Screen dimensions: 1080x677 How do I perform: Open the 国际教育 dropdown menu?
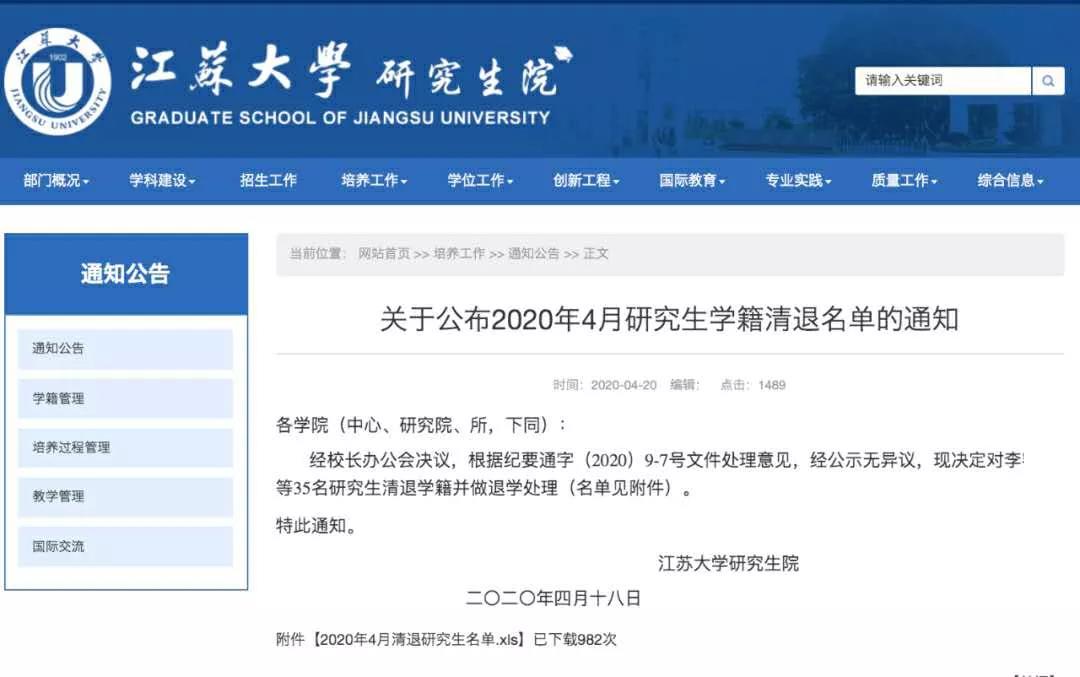click(x=692, y=180)
